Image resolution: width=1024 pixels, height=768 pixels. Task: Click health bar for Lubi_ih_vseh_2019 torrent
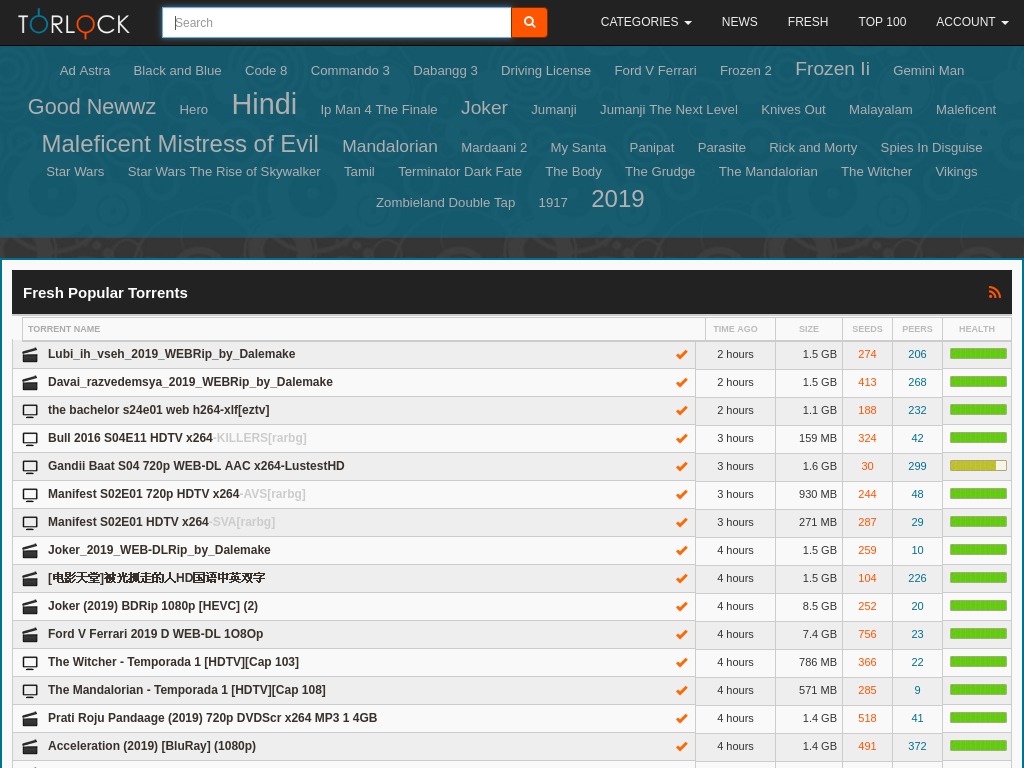click(x=978, y=354)
